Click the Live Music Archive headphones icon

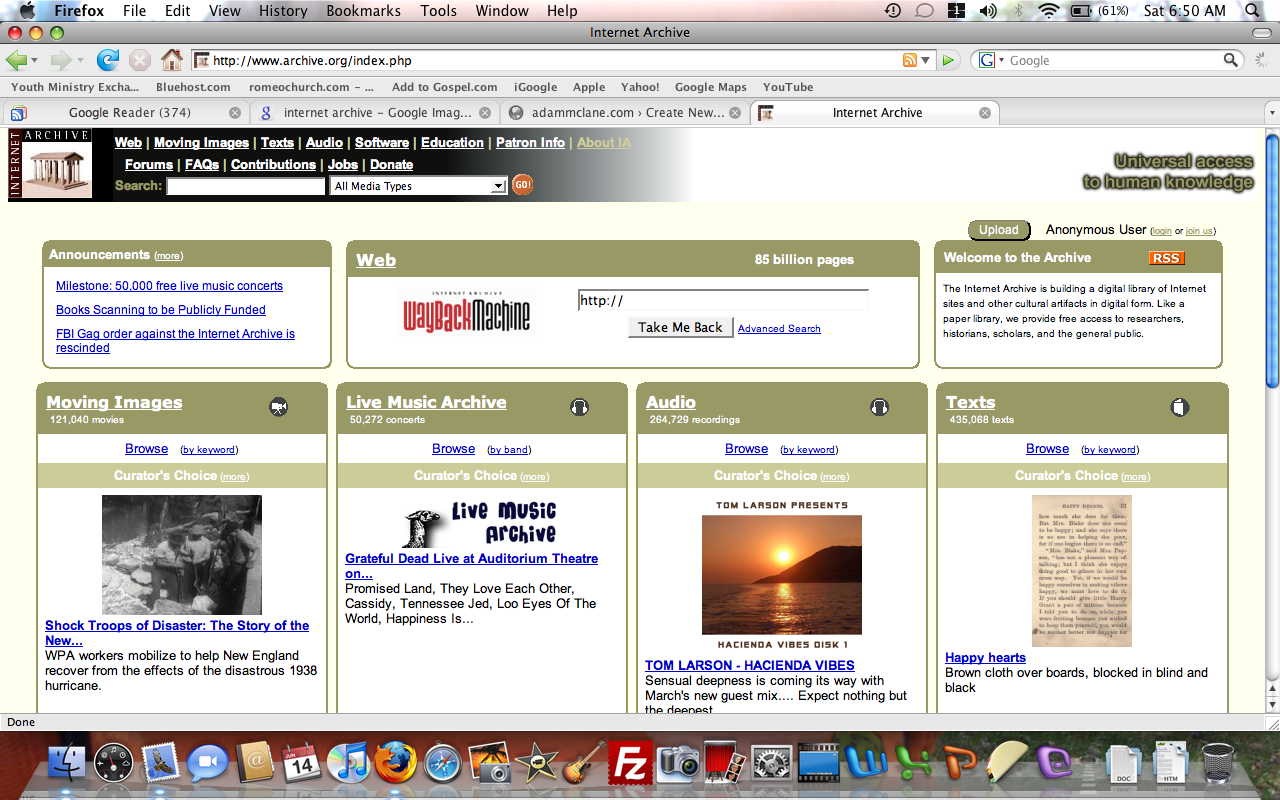pyautogui.click(x=579, y=407)
